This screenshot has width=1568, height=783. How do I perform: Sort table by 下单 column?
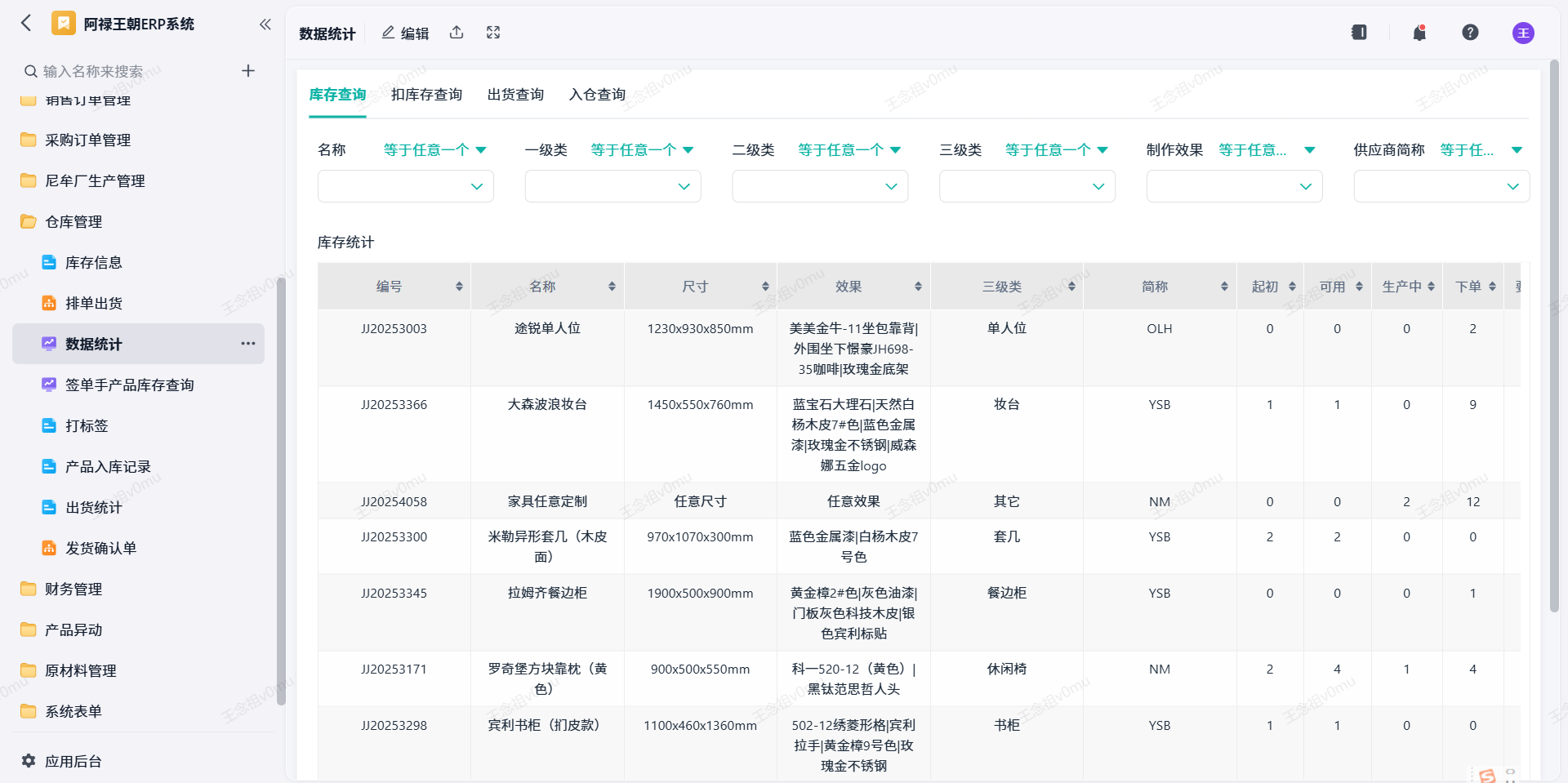(1492, 287)
